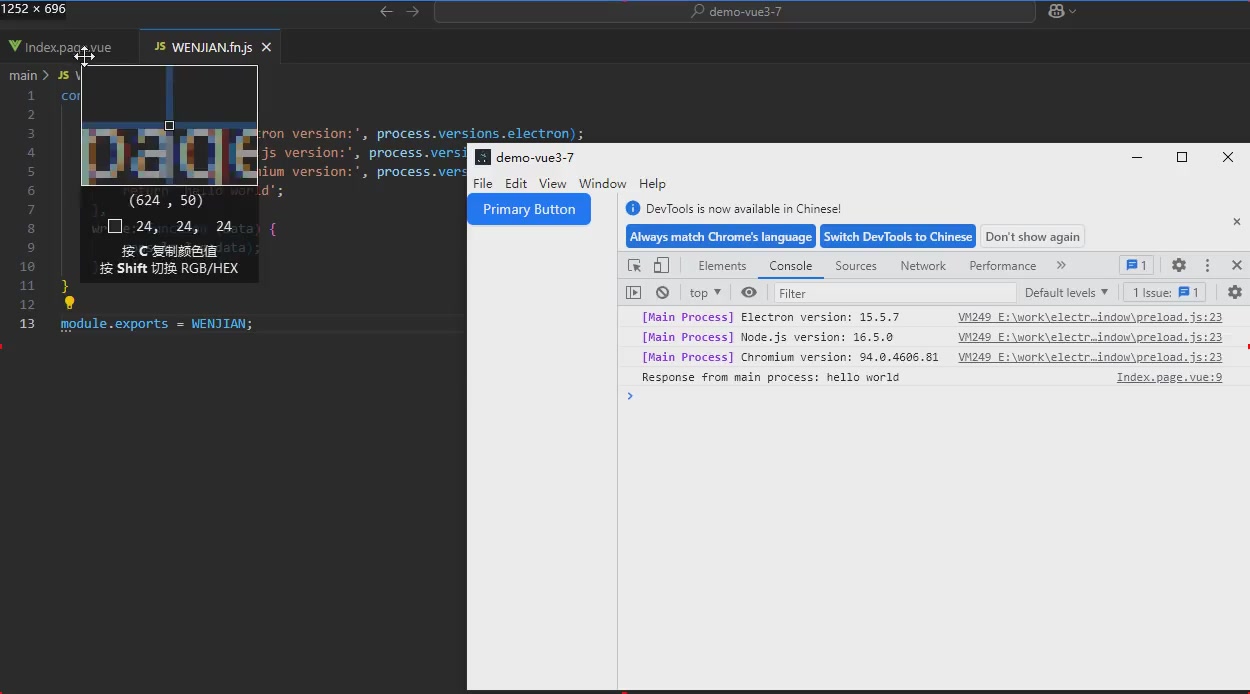1250x694 pixels.
Task: Show more DevTools tabs via chevron
Action: tap(1061, 266)
